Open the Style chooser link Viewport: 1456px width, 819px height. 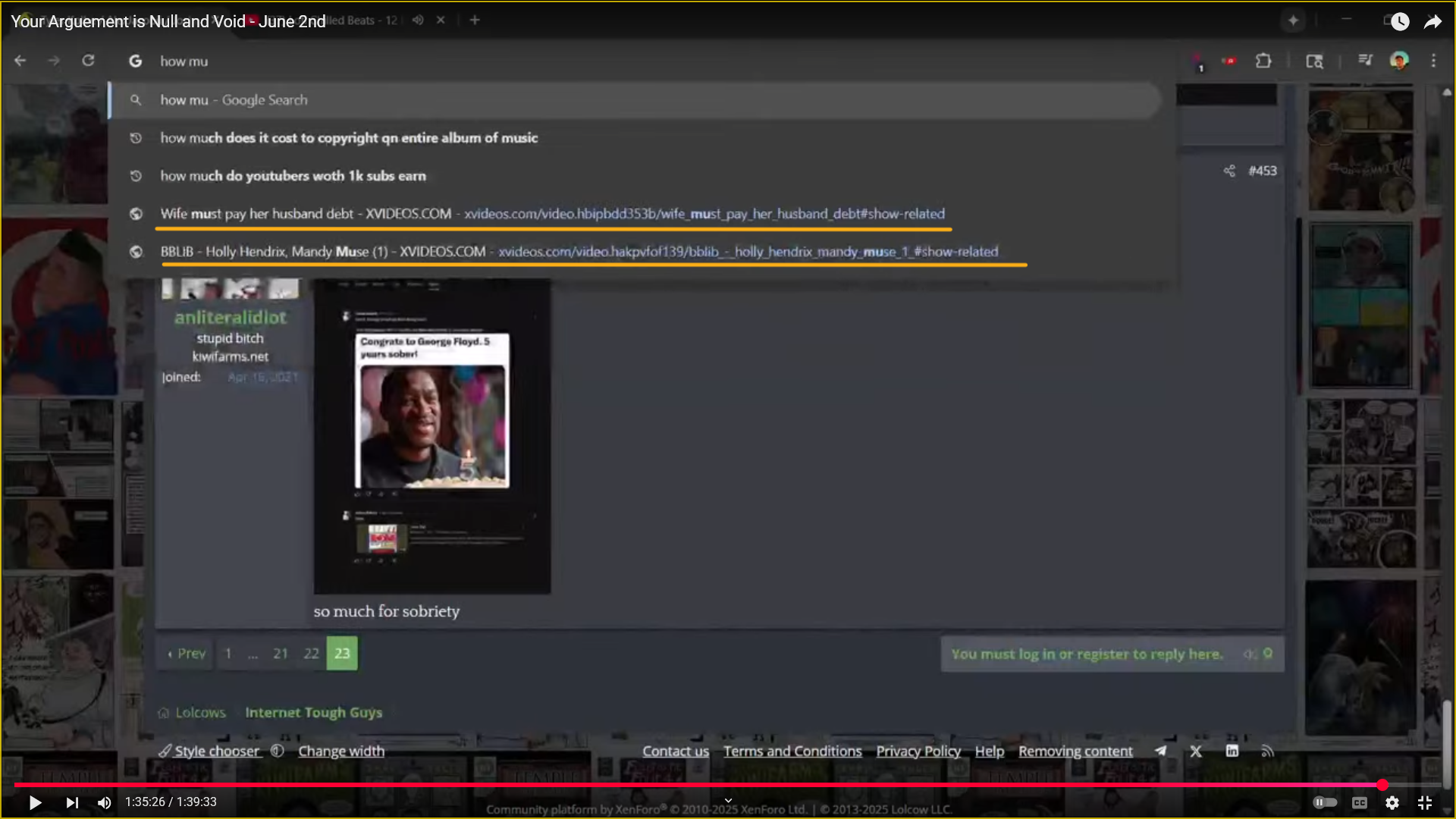click(x=210, y=751)
